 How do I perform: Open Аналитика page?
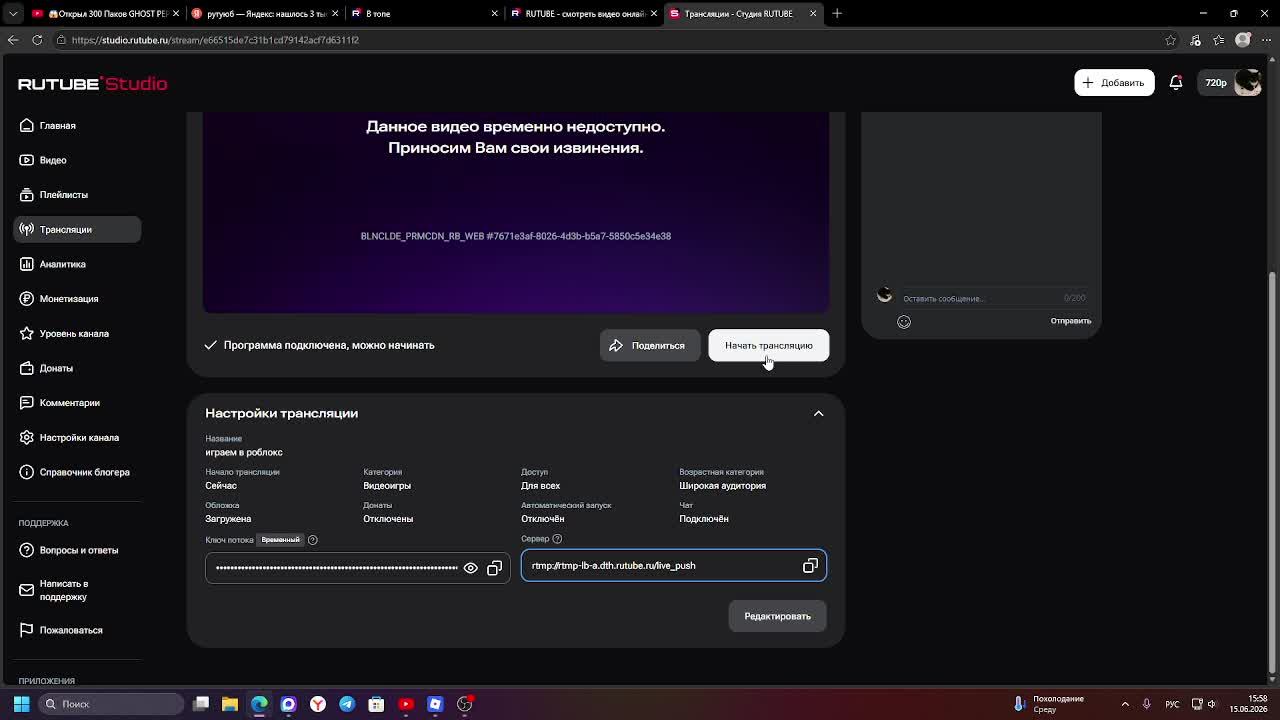coord(77,264)
